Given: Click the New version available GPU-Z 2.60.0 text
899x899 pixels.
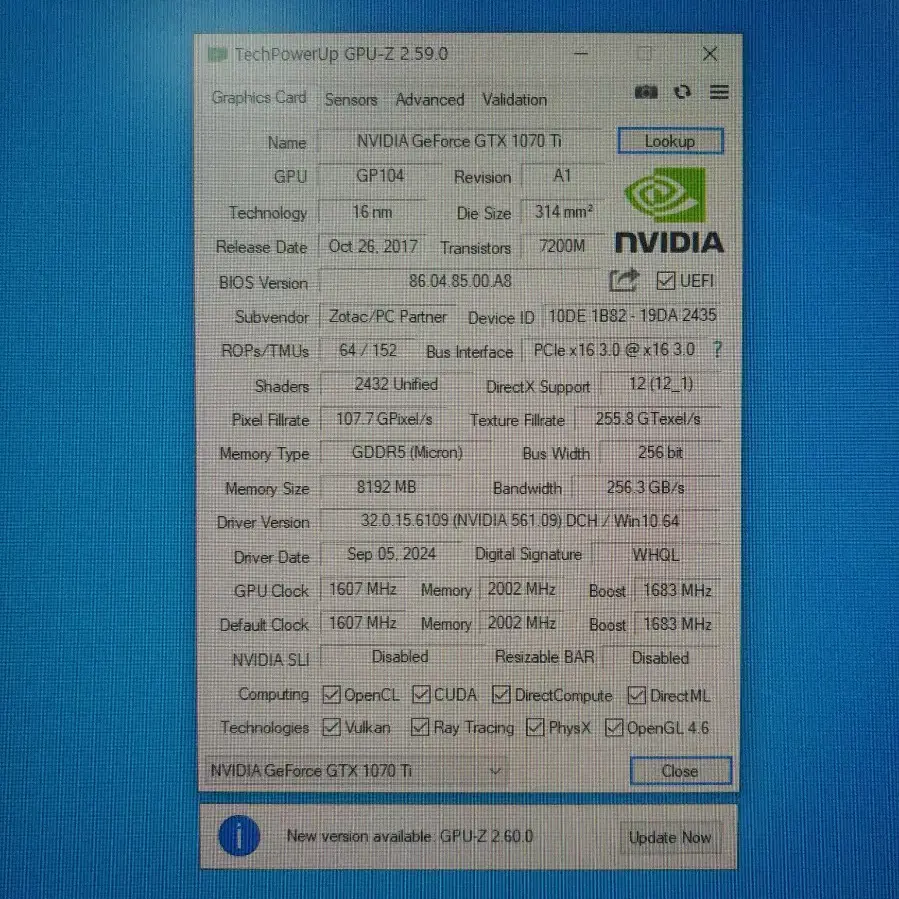Looking at the screenshot, I should 410,836.
